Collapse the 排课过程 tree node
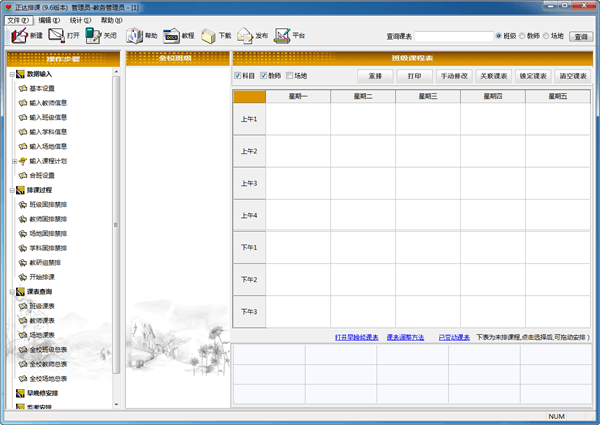Image resolution: width=600 pixels, height=425 pixels. tap(11, 189)
